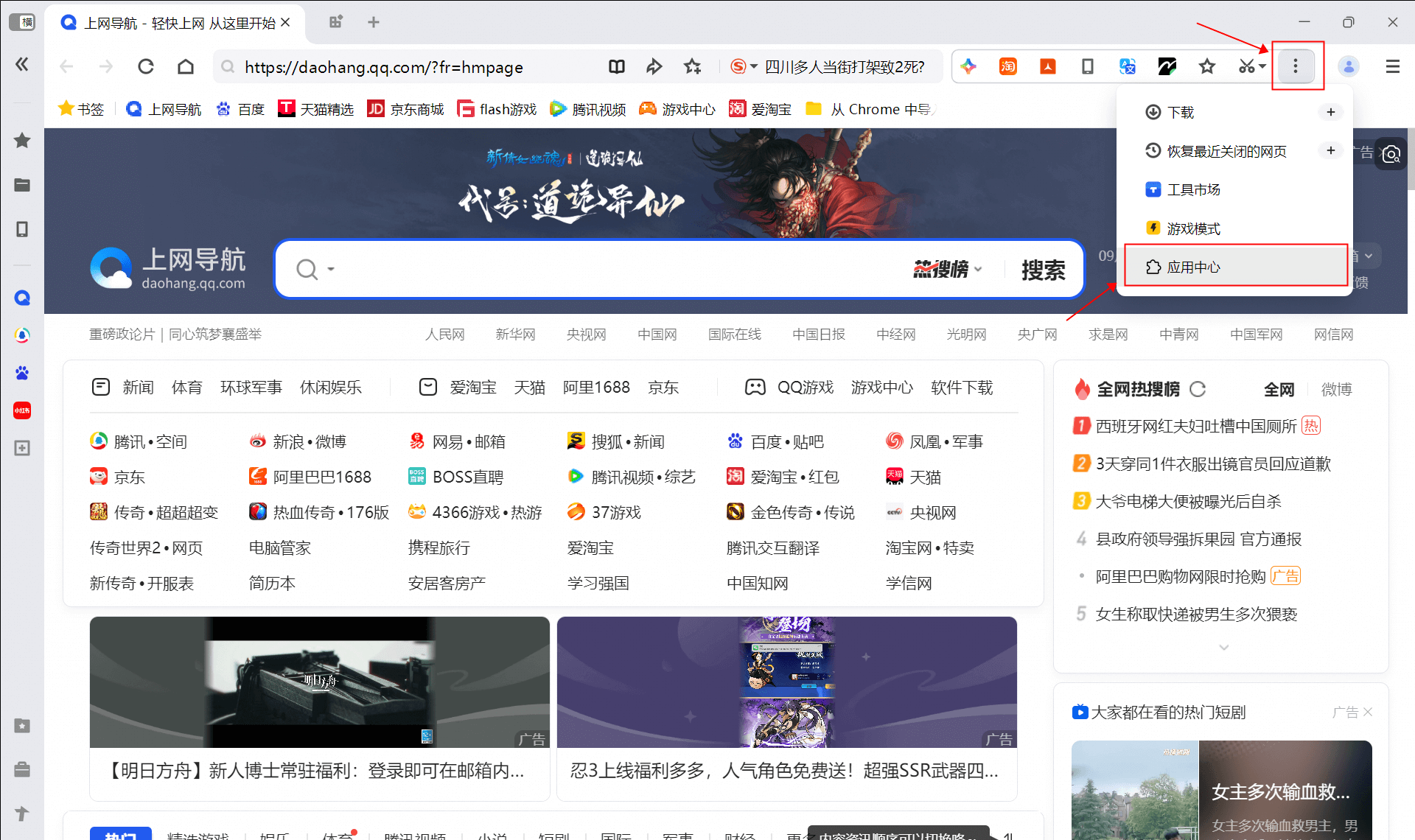Open the translate tool in the toolbar
The image size is (1415, 840).
click(1127, 66)
